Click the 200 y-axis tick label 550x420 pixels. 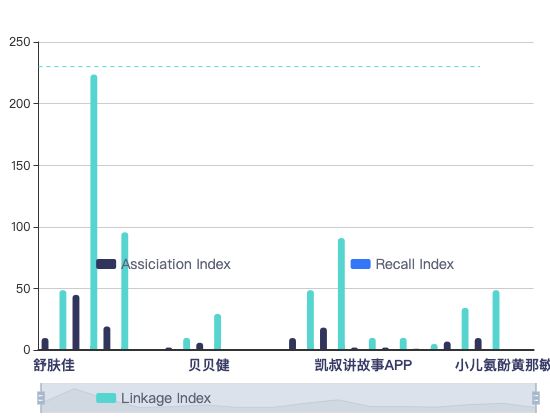20,104
